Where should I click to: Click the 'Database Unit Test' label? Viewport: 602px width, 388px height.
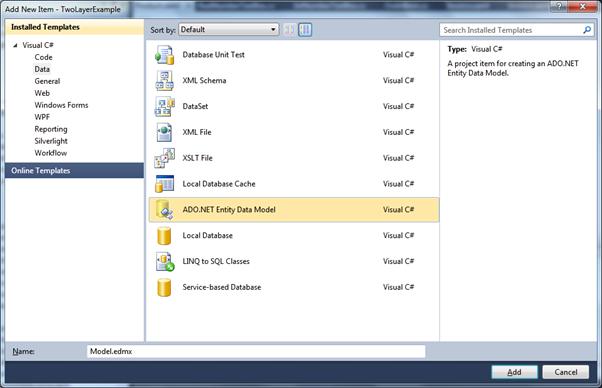pos(213,55)
